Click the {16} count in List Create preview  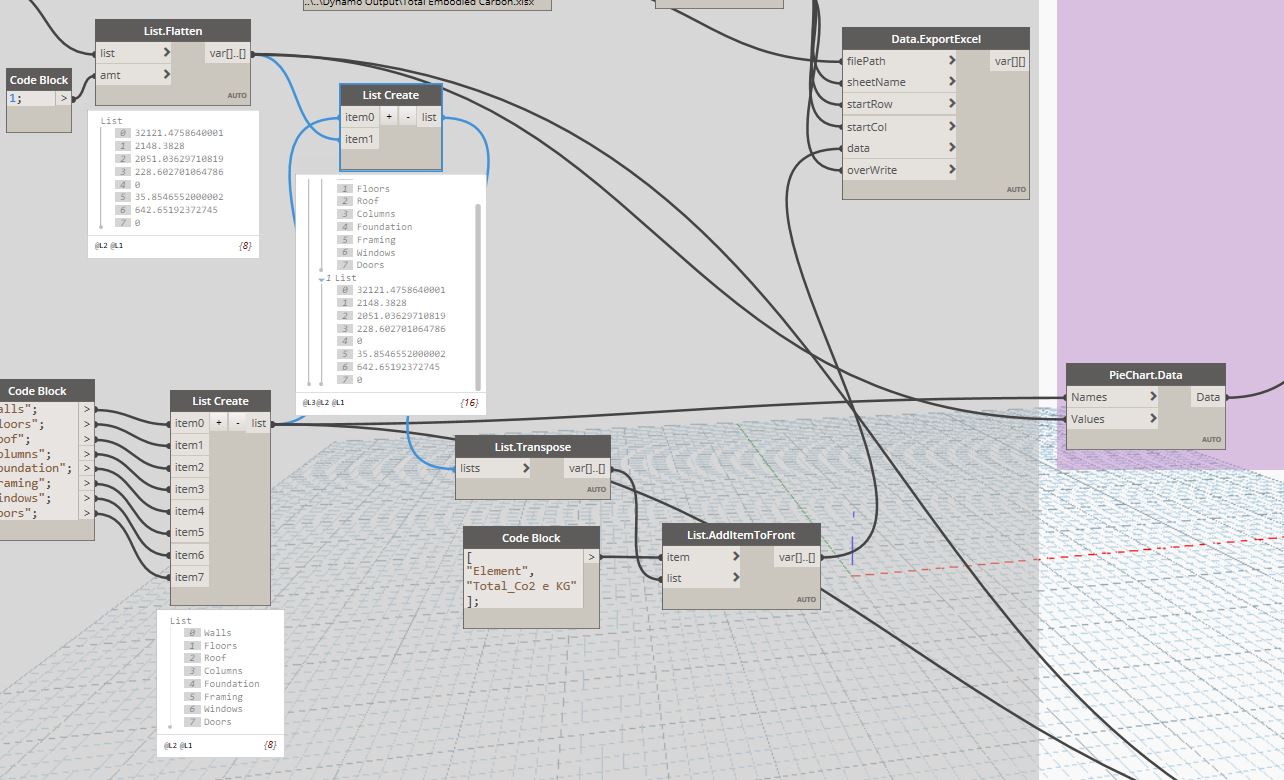469,403
